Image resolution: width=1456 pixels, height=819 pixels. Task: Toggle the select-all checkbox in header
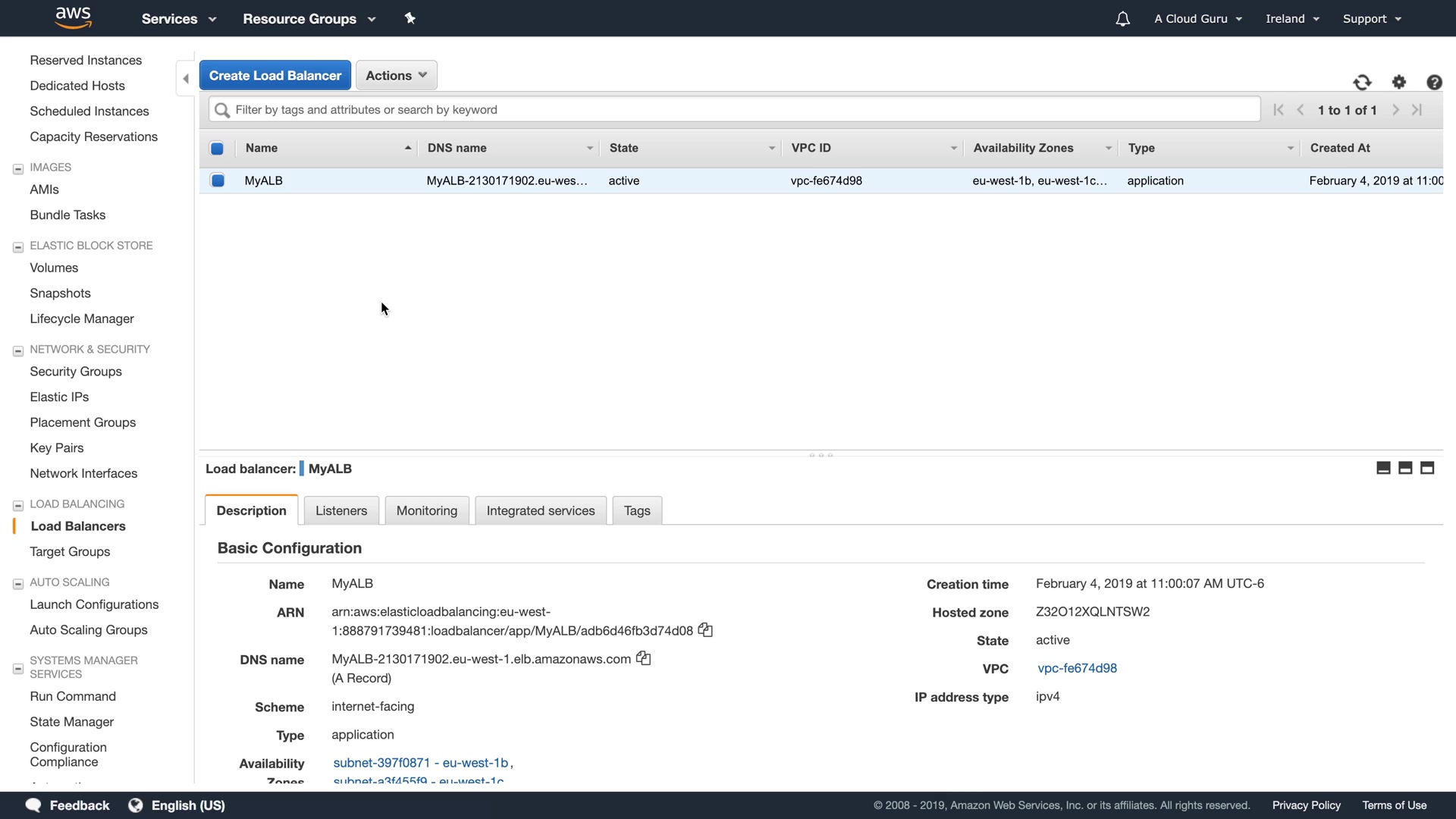click(x=217, y=149)
